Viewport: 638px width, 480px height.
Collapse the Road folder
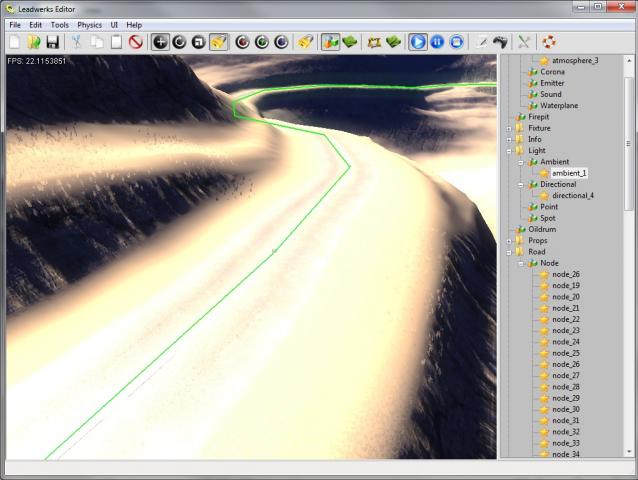509,252
